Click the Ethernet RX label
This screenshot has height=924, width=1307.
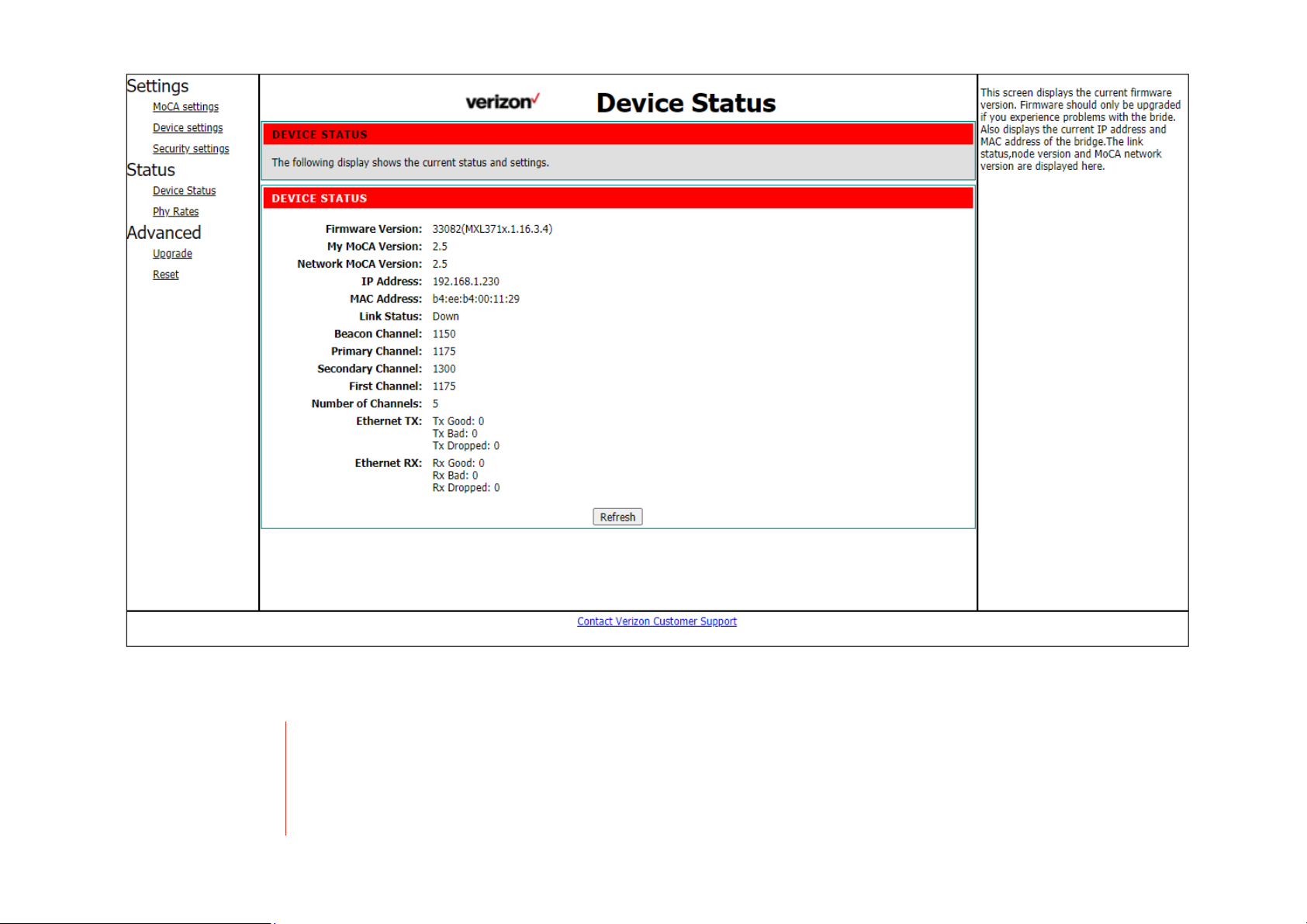click(389, 463)
